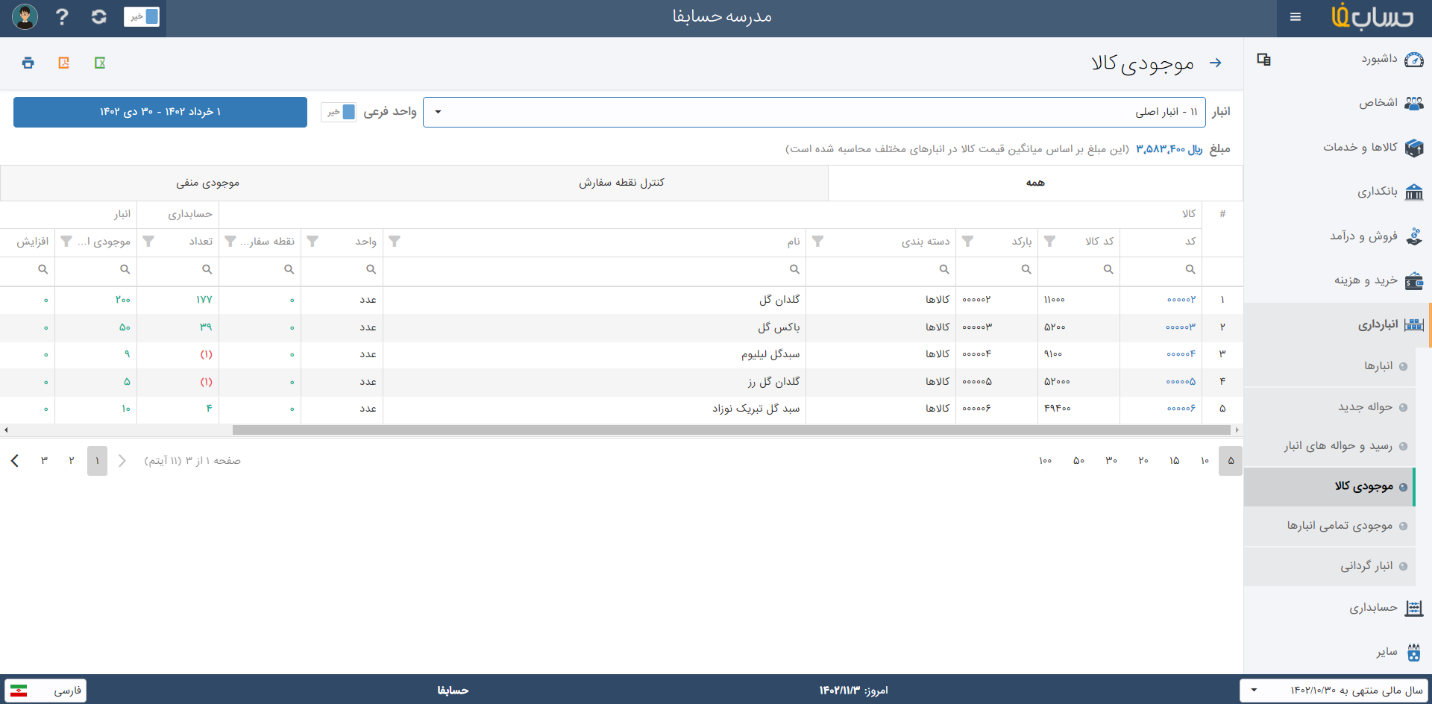Set page size to ۵۰ items
Image resolution: width=1432 pixels, height=704 pixels.
[x=1079, y=460]
